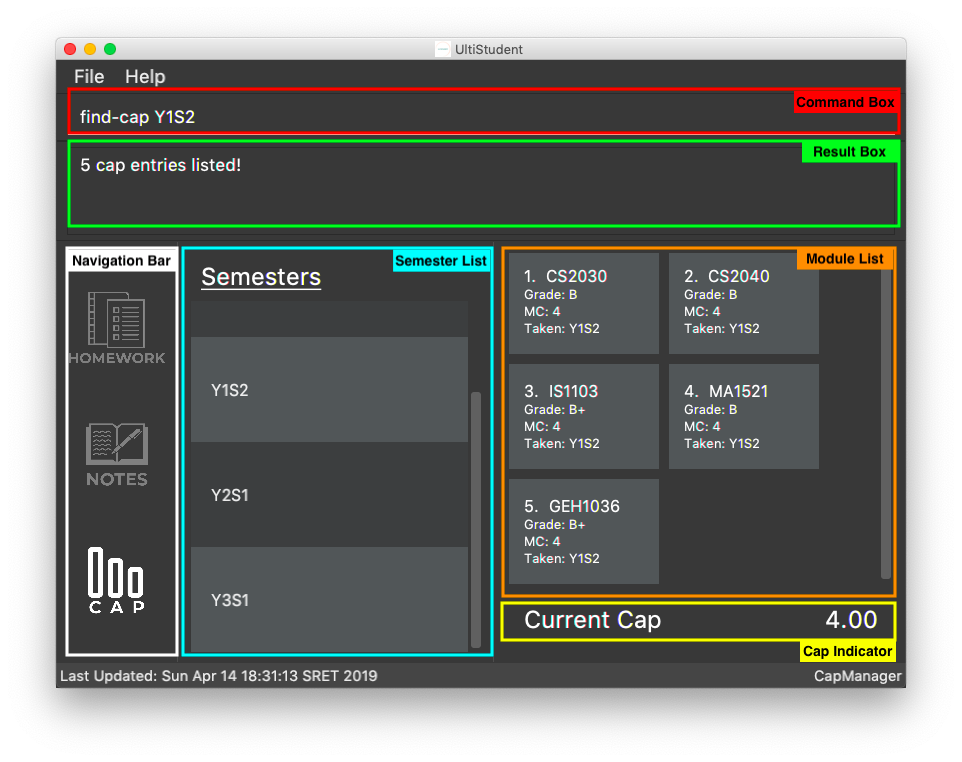Select the Y2S1 semester row

point(329,495)
